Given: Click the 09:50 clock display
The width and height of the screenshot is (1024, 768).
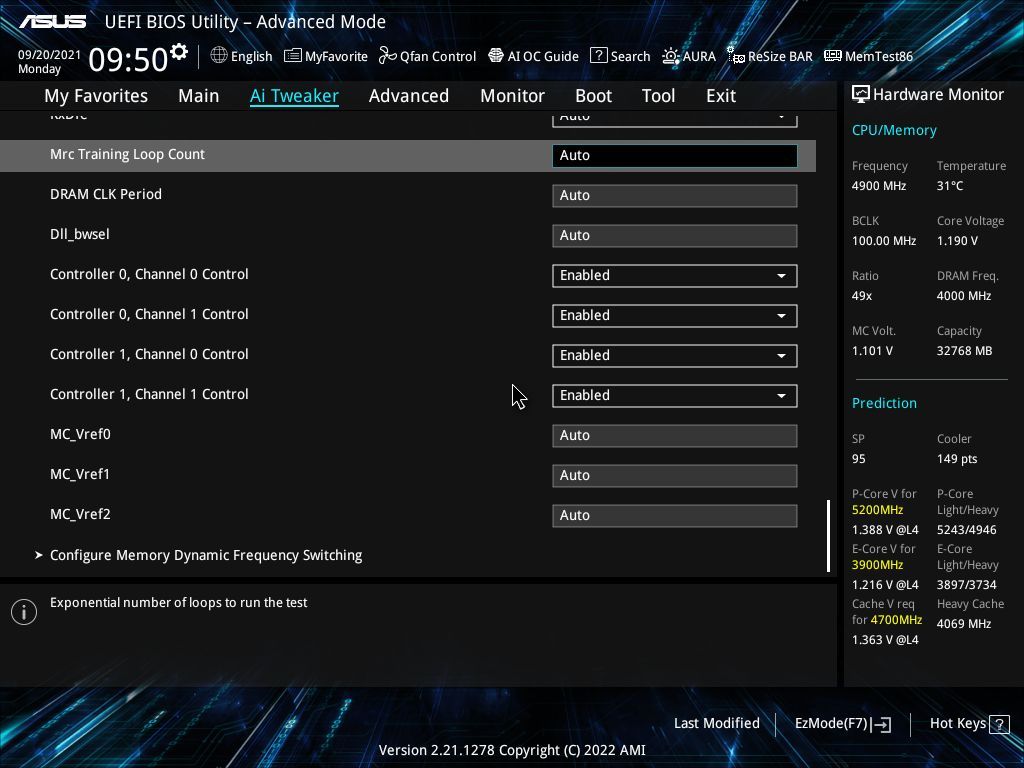Looking at the screenshot, I should click(x=128, y=60).
